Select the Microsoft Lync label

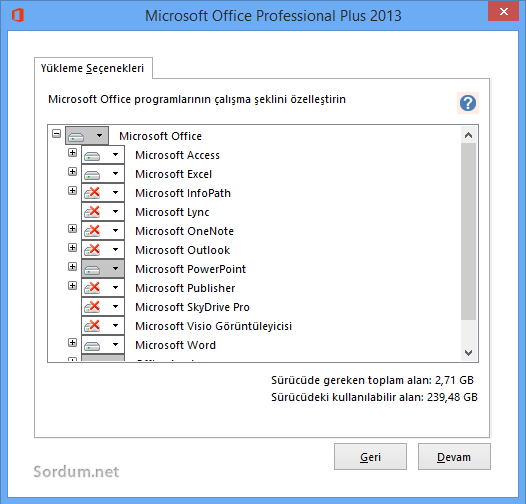(172, 212)
